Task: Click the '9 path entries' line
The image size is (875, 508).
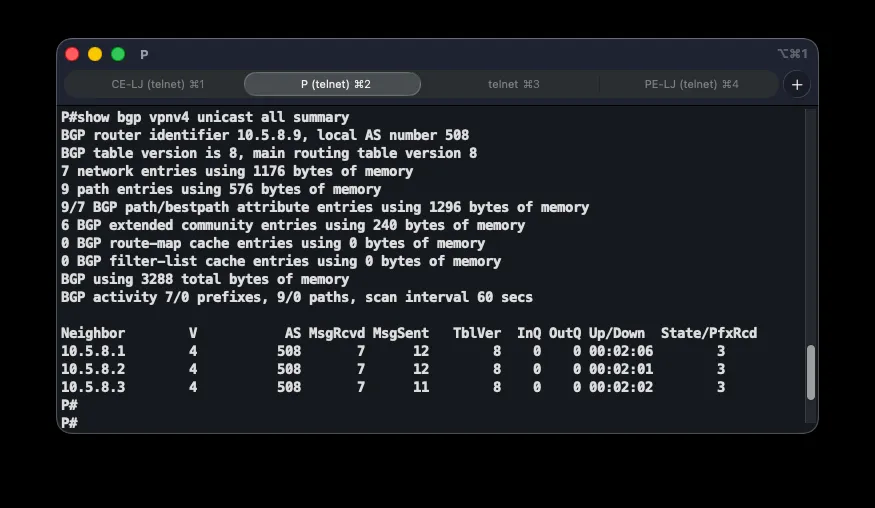Action: point(221,189)
